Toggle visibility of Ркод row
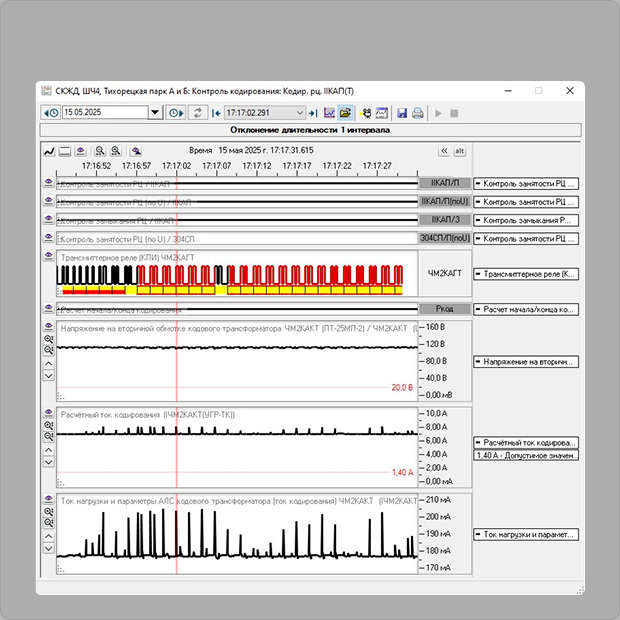 point(49,308)
